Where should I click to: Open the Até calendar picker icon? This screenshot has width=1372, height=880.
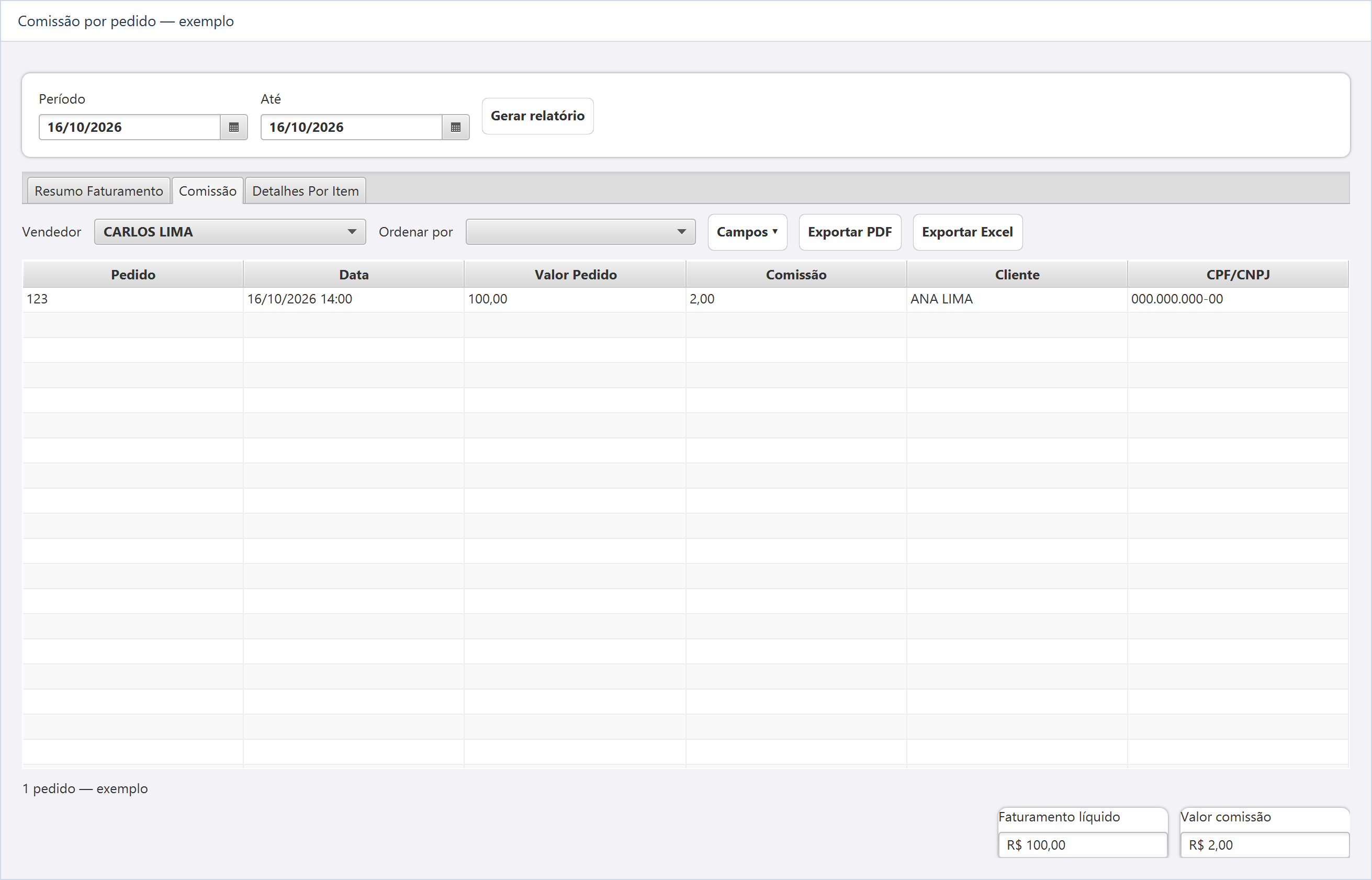coord(455,127)
